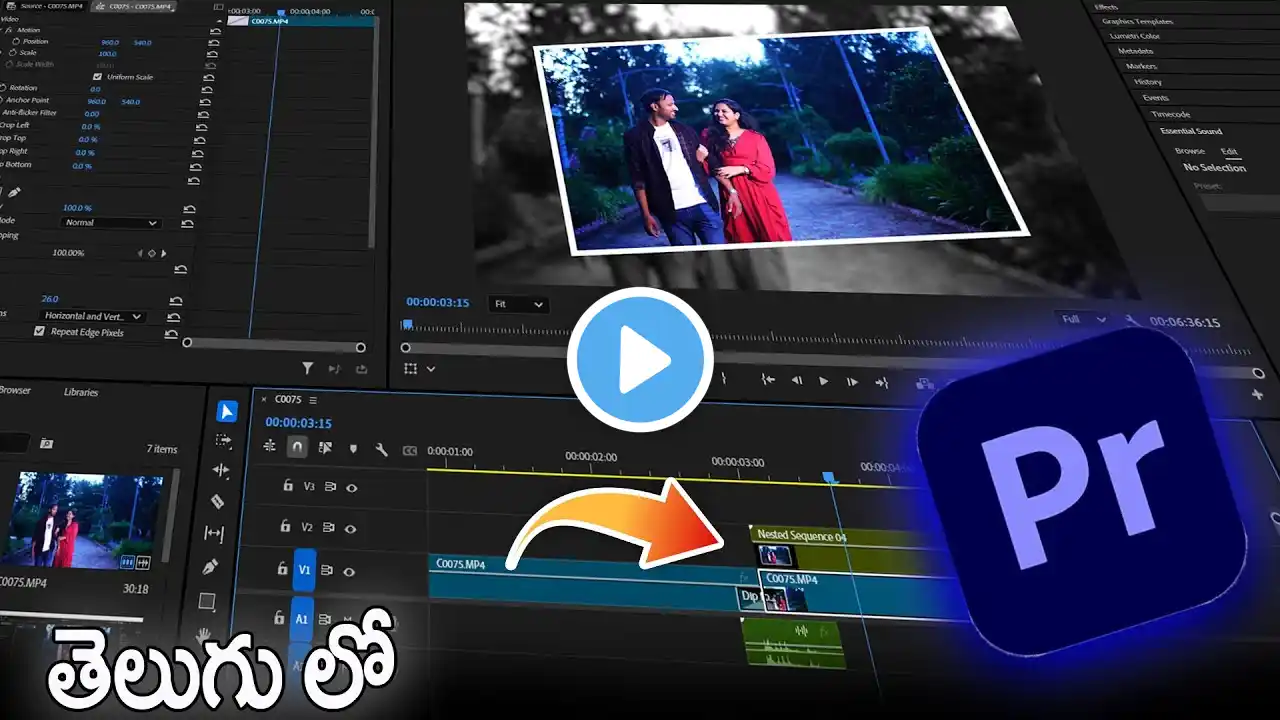The image size is (1280, 720).
Task: Switch to the Source C0075.MP4 tab
Action: 49,6
